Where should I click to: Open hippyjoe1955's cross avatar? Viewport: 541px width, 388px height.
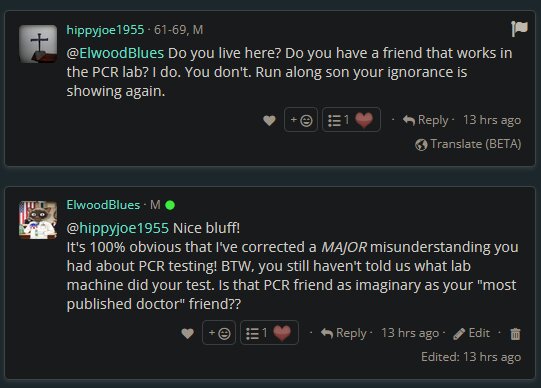pos(38,44)
